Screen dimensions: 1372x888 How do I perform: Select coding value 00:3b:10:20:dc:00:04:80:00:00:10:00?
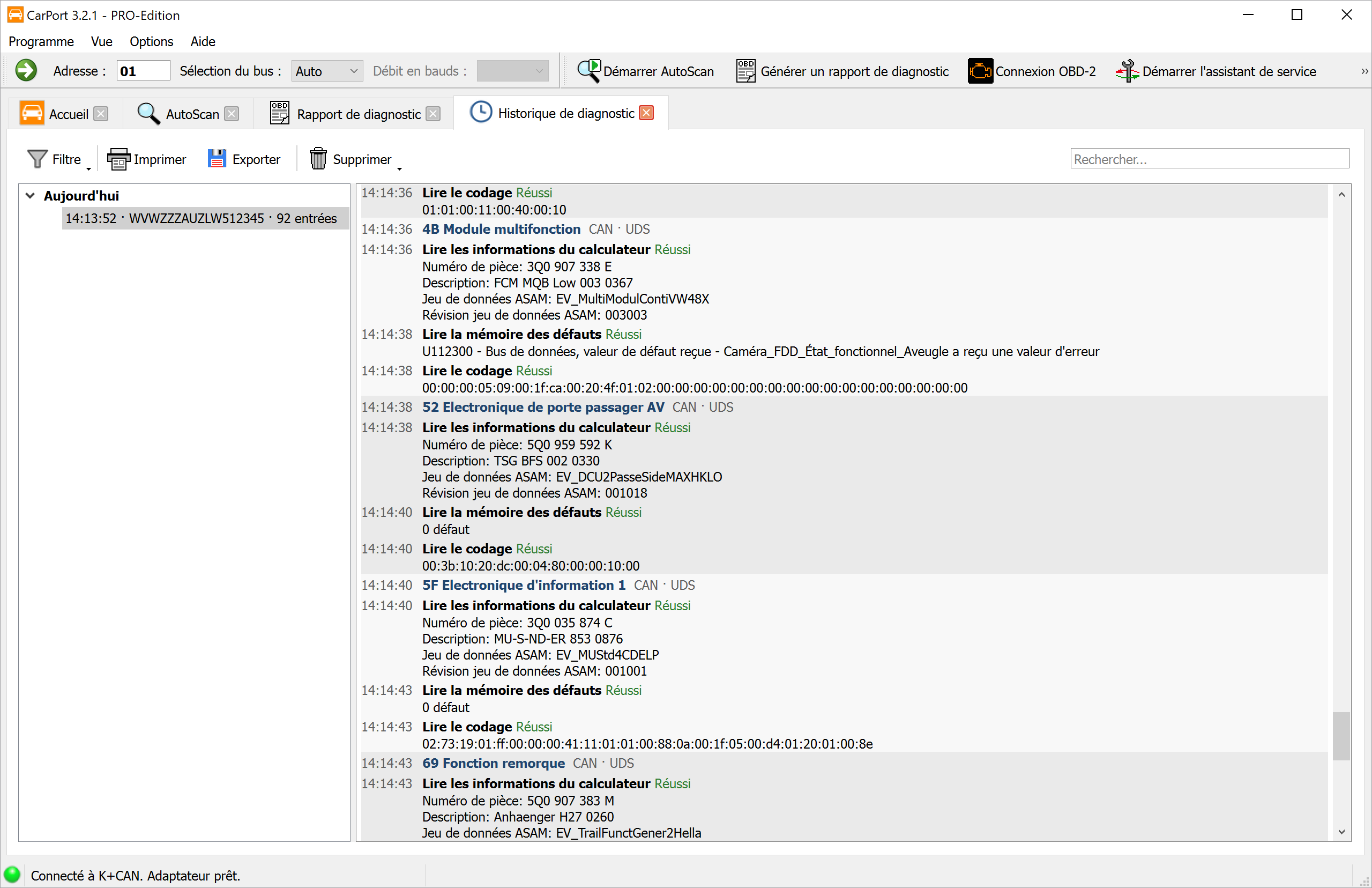click(x=531, y=566)
